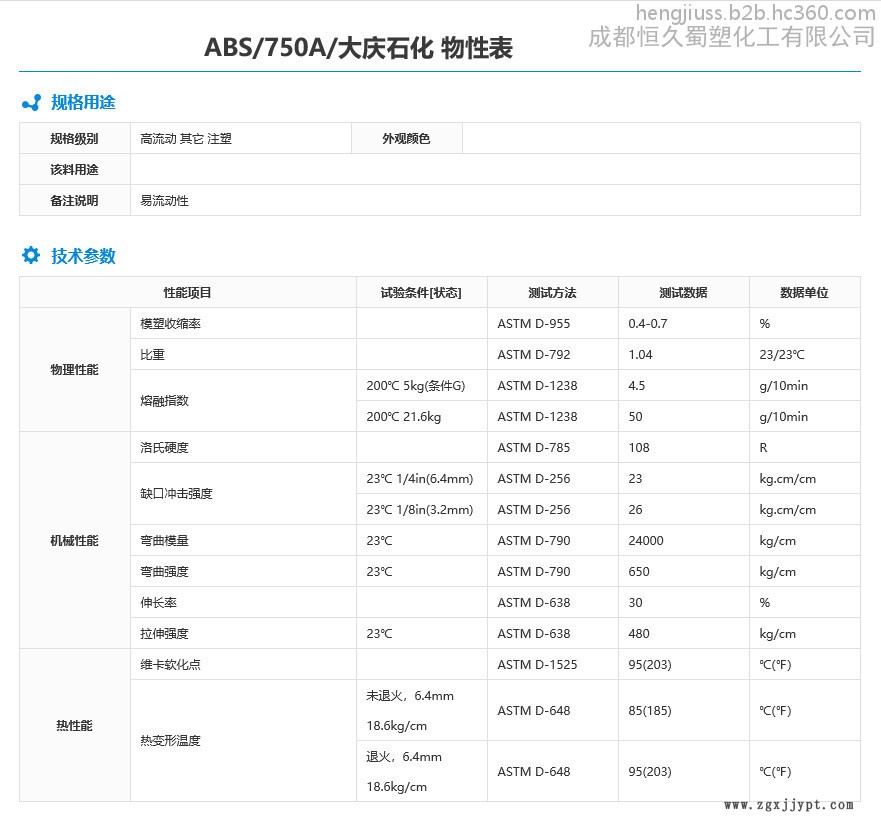The height and width of the screenshot is (827, 881).
Task: Select the 规格级别 label cell
Action: coord(75,138)
